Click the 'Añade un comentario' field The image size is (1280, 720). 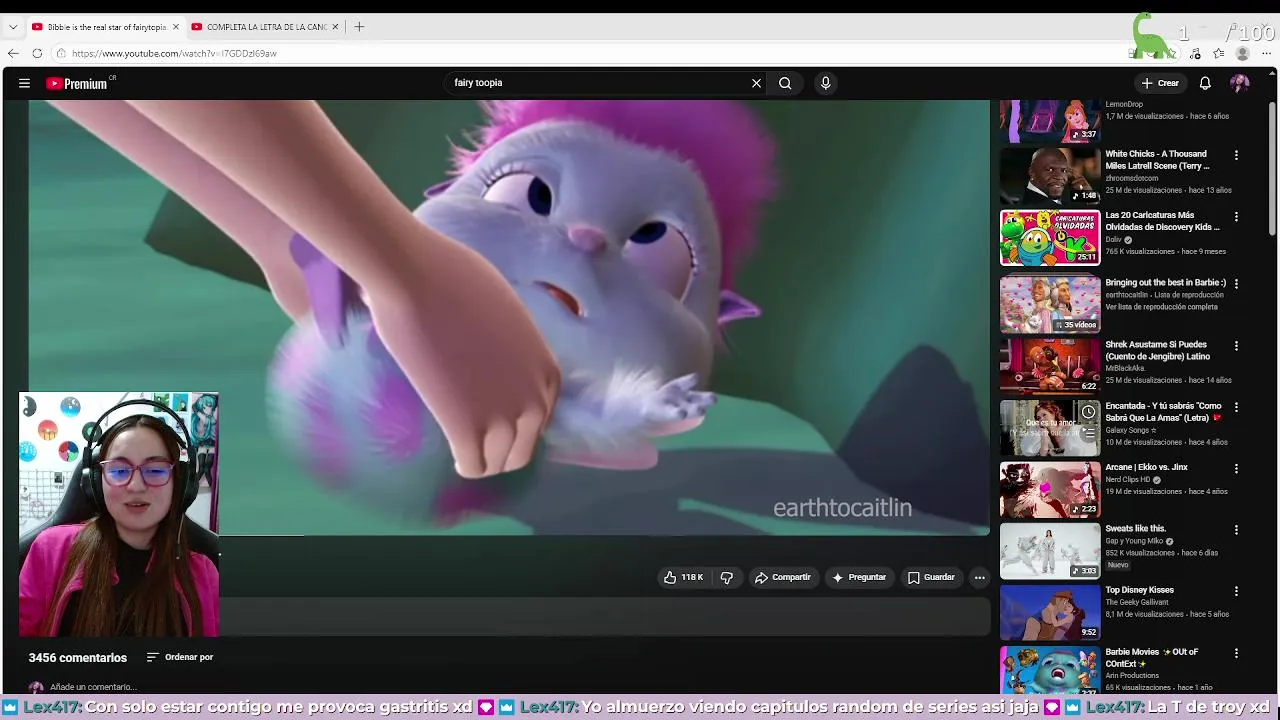93,687
